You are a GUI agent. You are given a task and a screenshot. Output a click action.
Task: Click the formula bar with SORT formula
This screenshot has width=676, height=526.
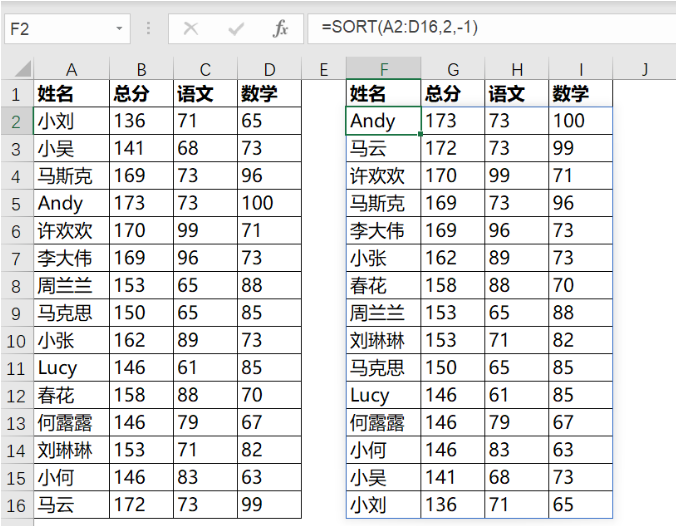point(491,28)
